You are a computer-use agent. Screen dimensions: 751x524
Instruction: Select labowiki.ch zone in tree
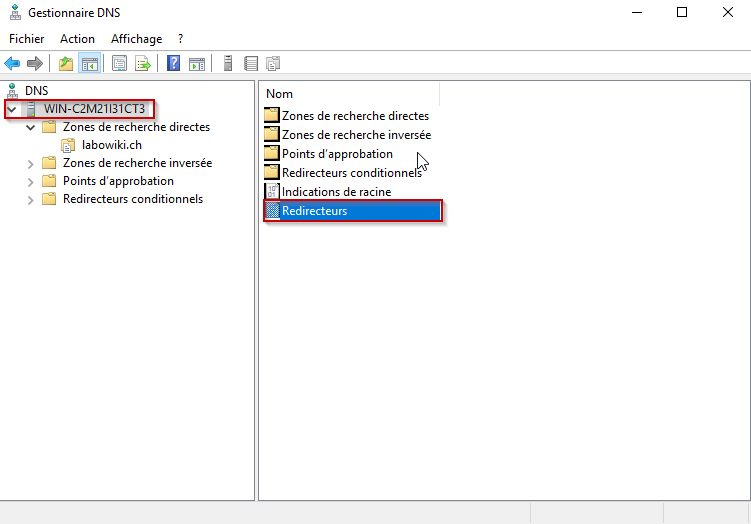point(112,145)
